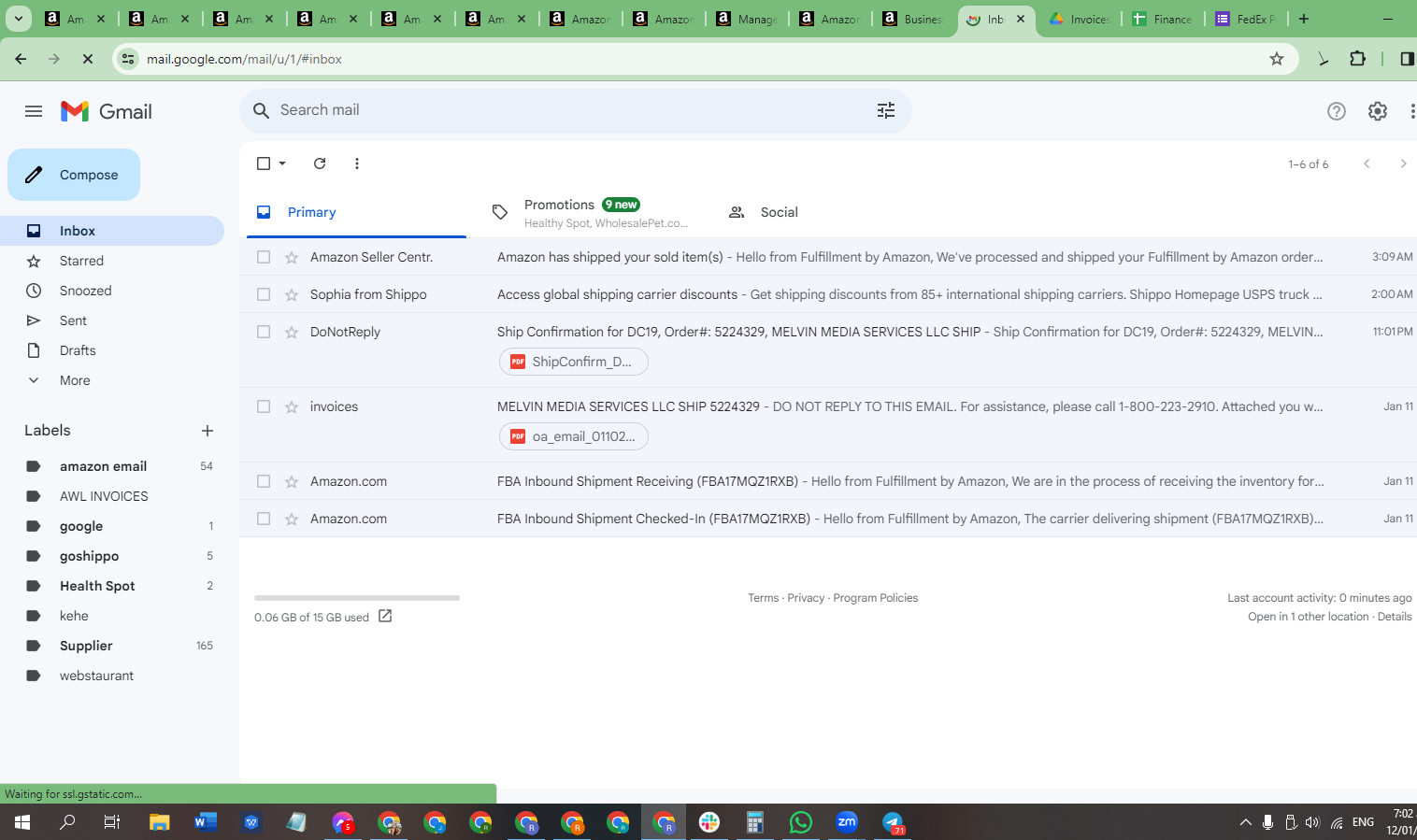Expand More in the left sidebar
Image resolution: width=1417 pixels, height=840 pixels.
point(75,380)
